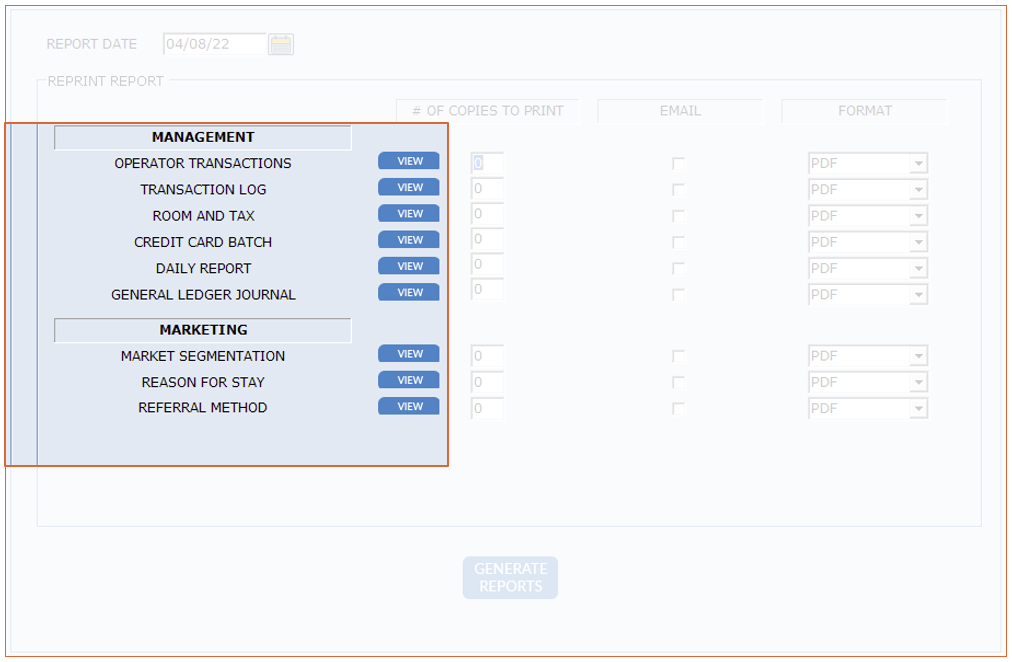The height and width of the screenshot is (662, 1012).
Task: Click View next to Room and Tax
Action: pos(408,214)
